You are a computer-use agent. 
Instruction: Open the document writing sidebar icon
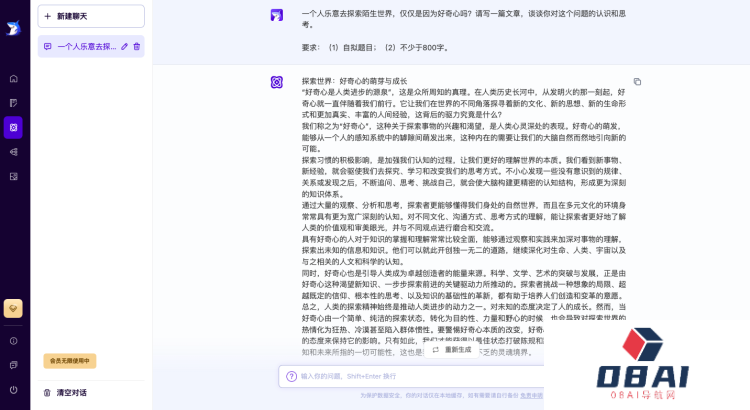coord(13,103)
